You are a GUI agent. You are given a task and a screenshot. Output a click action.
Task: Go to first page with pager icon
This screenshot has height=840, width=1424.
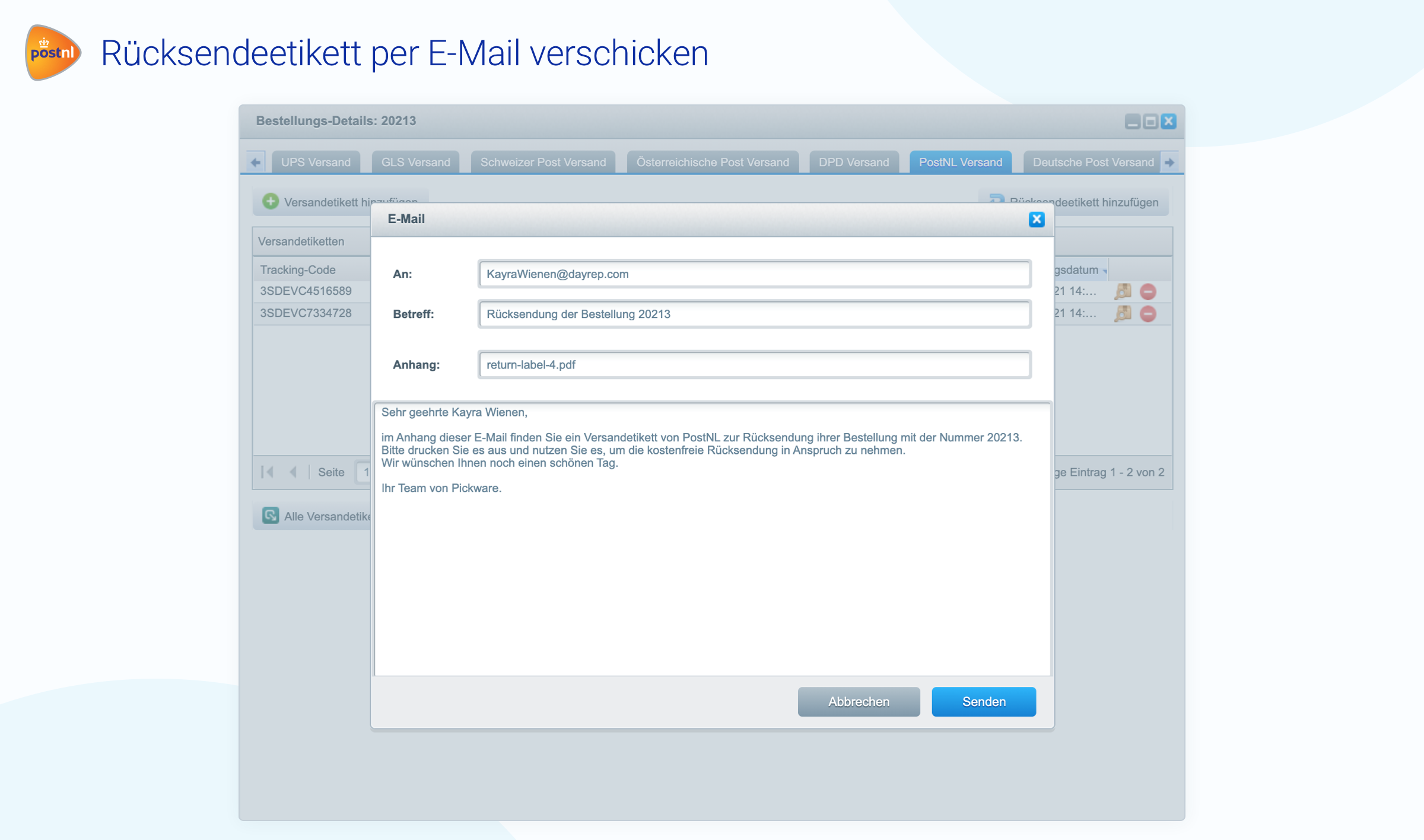tap(268, 472)
